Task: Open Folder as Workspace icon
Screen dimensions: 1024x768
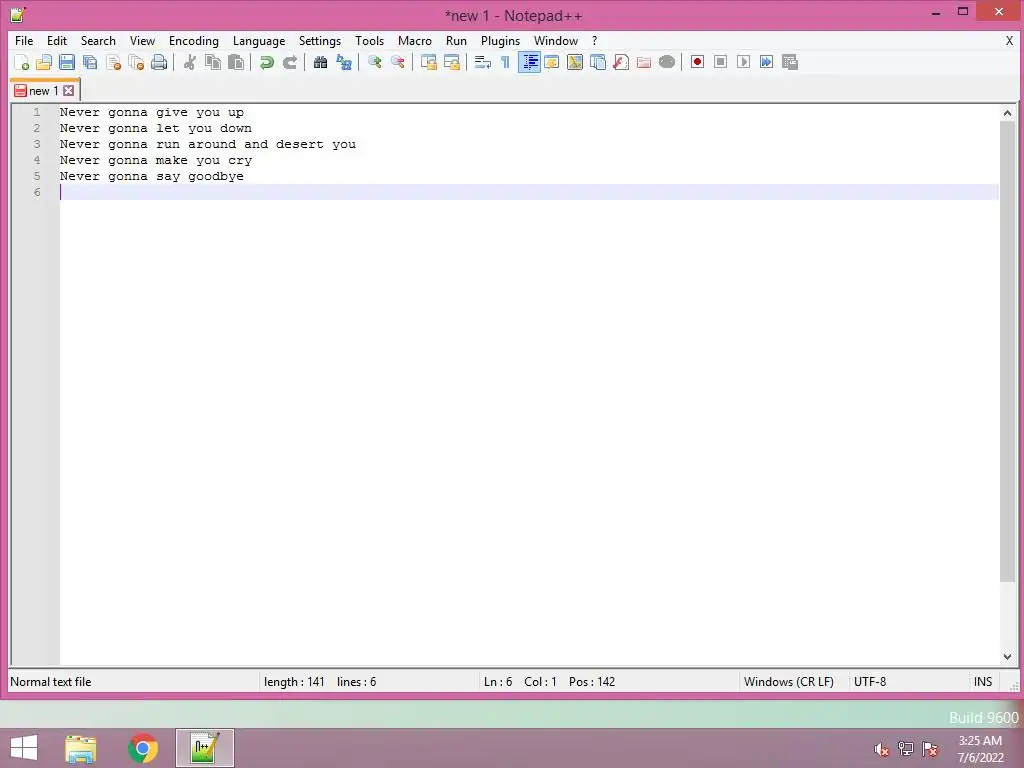Action: [644, 62]
